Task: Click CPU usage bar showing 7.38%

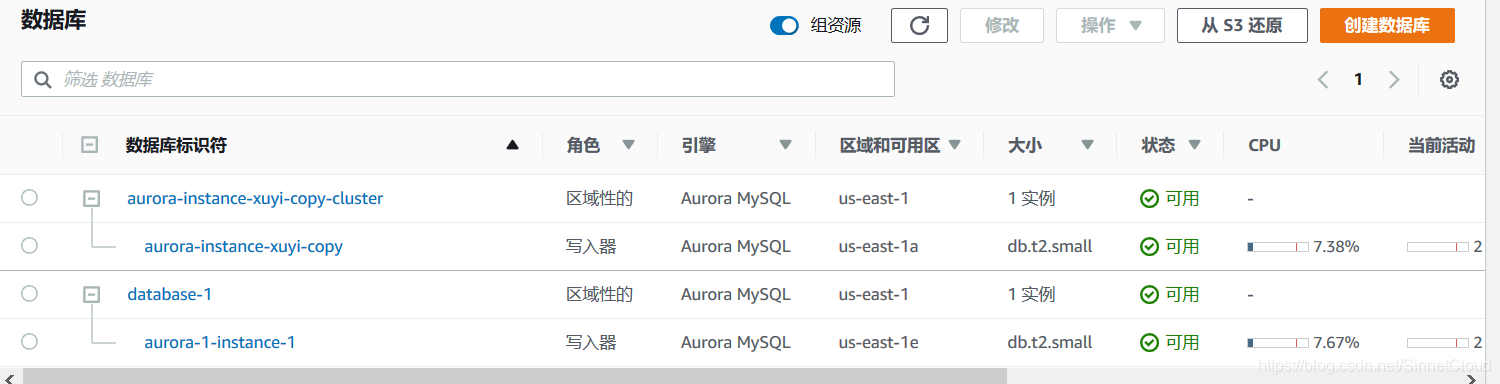Action: pyautogui.click(x=1278, y=246)
